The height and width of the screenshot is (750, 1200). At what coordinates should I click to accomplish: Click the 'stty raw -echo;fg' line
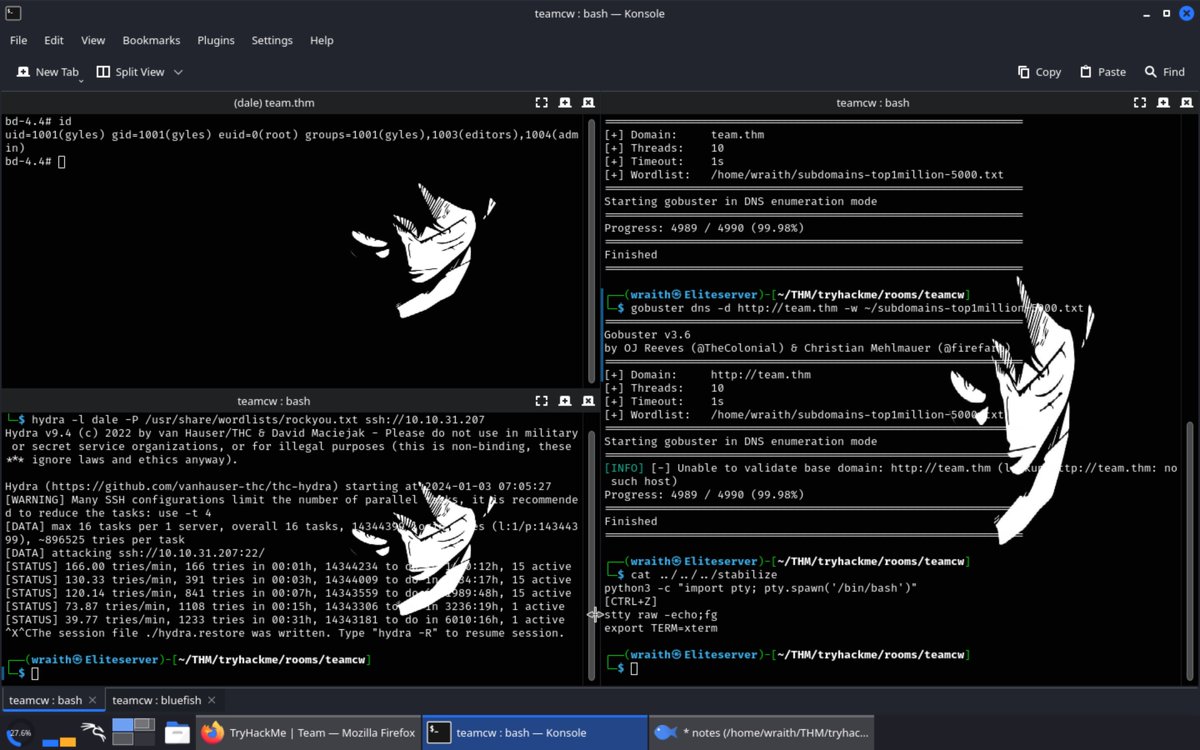(x=660, y=615)
